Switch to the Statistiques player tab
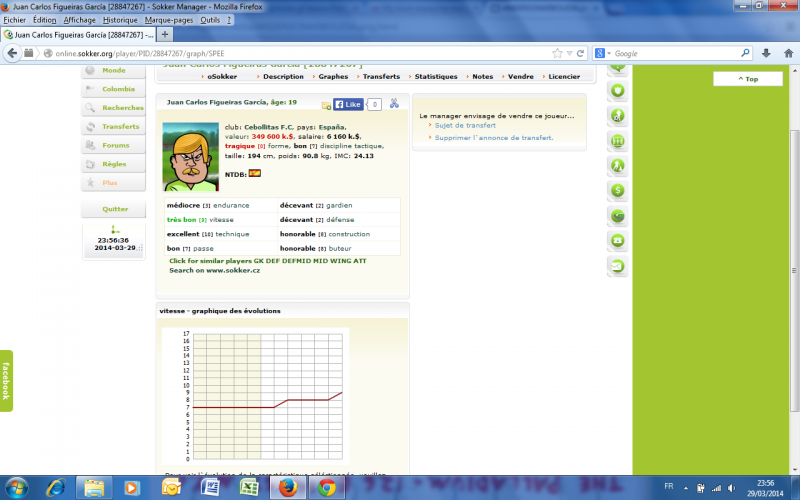 point(435,76)
